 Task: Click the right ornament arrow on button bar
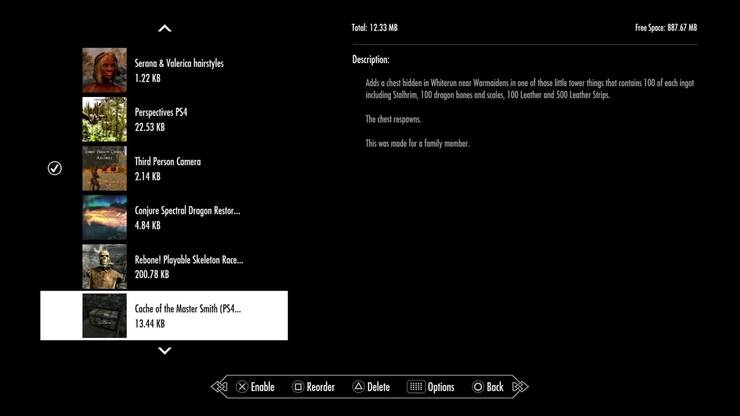point(518,387)
